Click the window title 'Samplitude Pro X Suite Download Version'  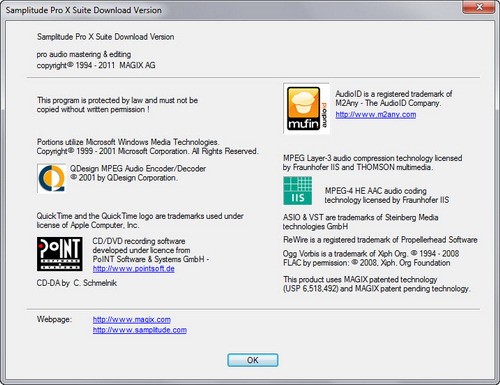point(83,10)
